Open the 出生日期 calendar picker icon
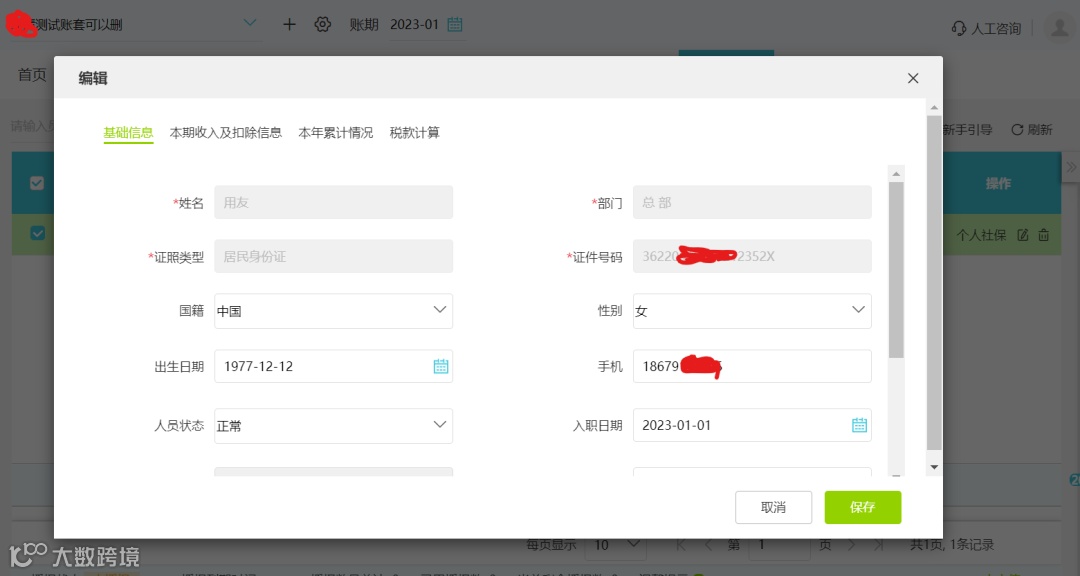This screenshot has height=576, width=1080. click(441, 366)
